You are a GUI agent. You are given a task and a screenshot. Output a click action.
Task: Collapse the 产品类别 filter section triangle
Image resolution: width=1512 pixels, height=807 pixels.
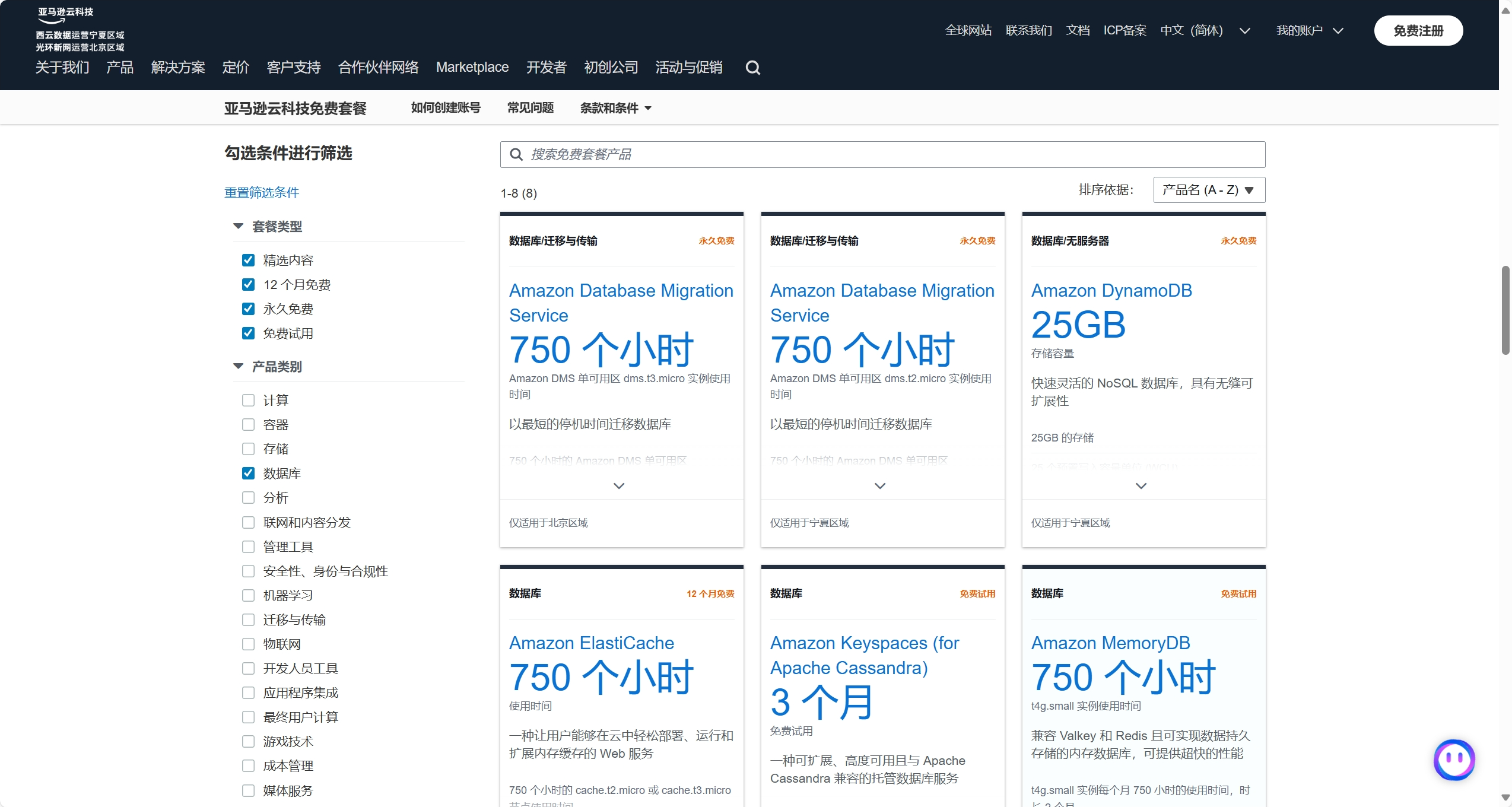tap(239, 366)
